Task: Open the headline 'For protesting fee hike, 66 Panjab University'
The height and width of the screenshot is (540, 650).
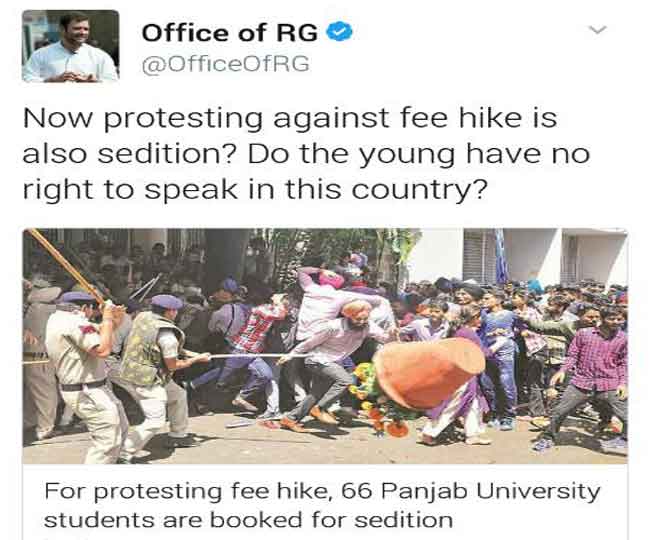Action: coord(322,492)
